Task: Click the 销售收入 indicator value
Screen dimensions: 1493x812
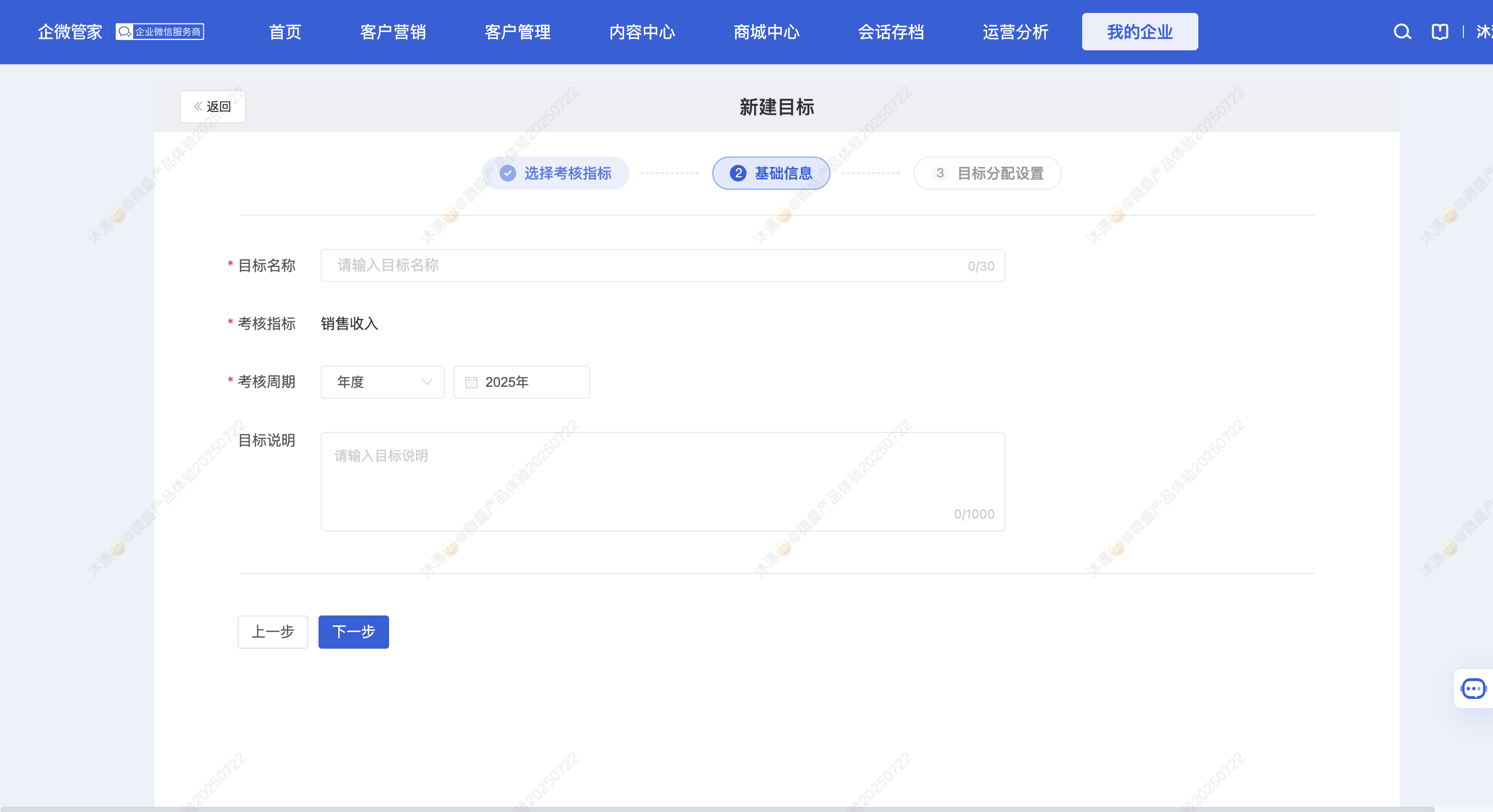Action: [350, 324]
